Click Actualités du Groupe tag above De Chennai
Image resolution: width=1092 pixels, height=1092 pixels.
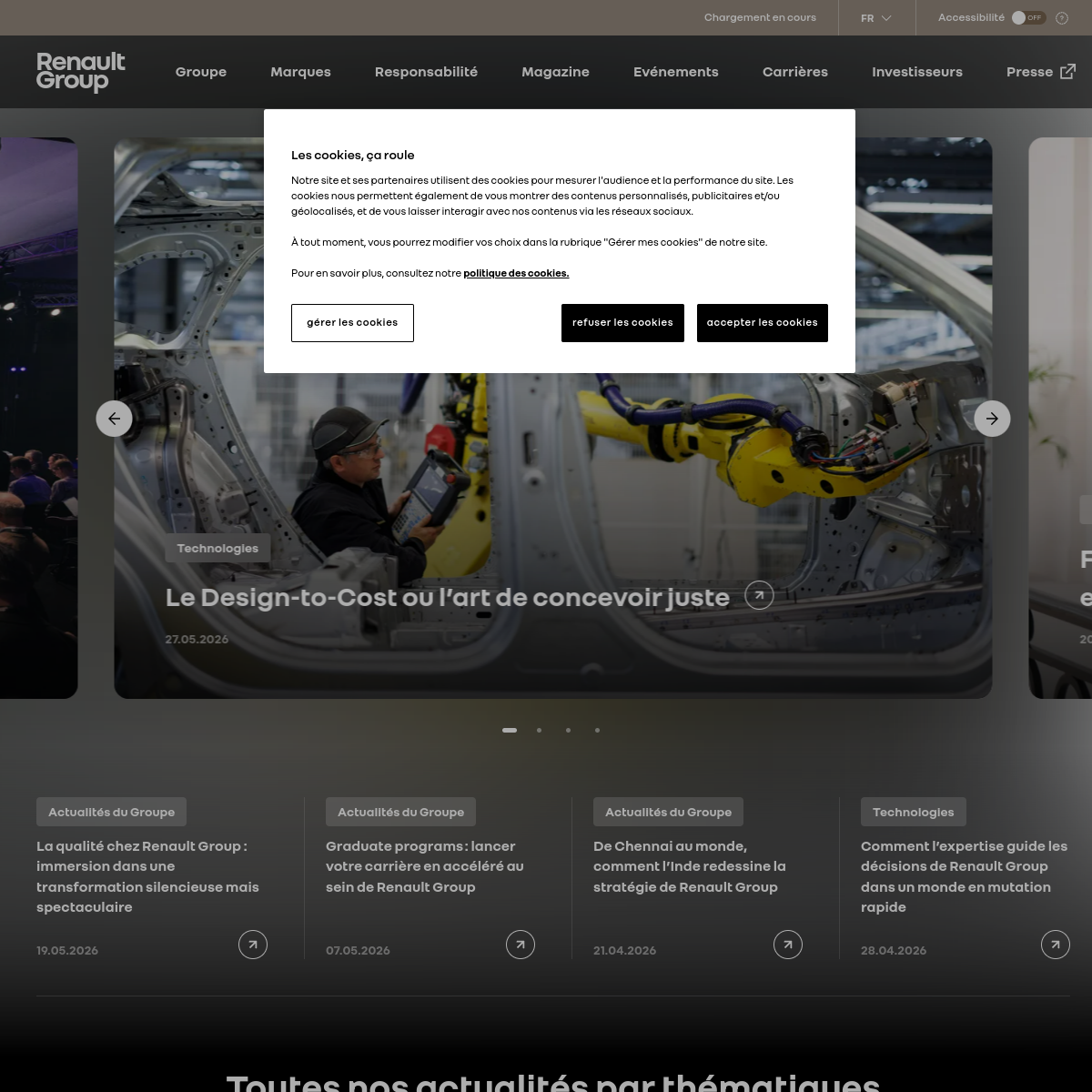(x=668, y=812)
